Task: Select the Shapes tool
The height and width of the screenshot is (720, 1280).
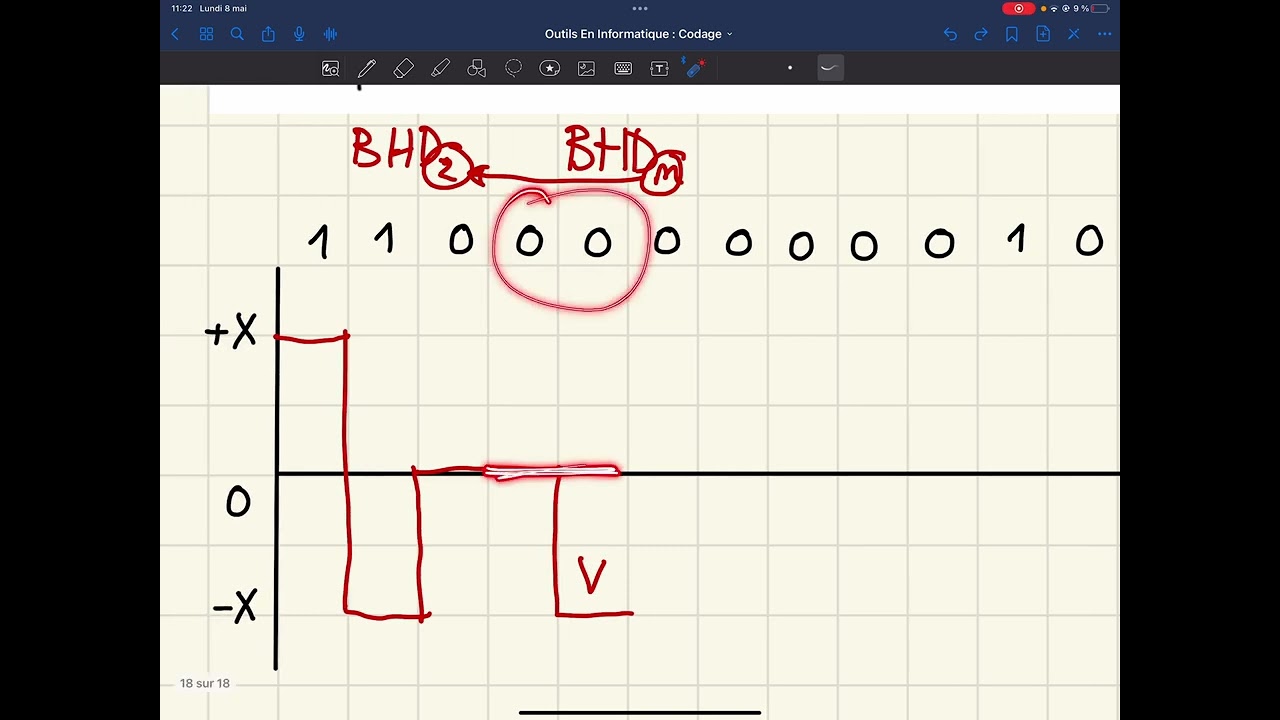Action: [477, 68]
